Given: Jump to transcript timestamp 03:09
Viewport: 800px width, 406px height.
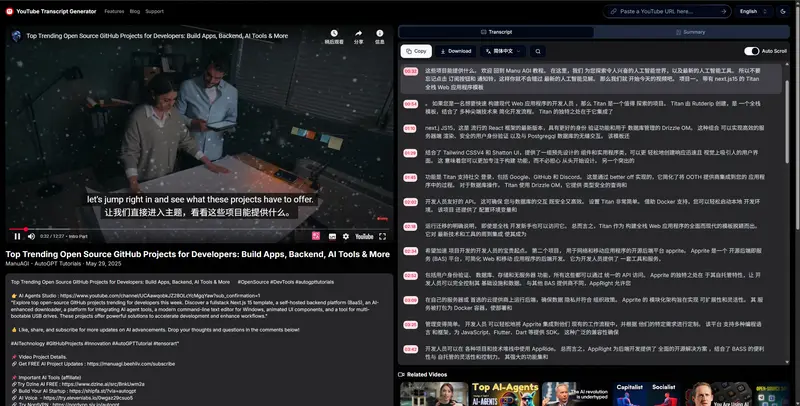Looking at the screenshot, I should coord(411,300).
